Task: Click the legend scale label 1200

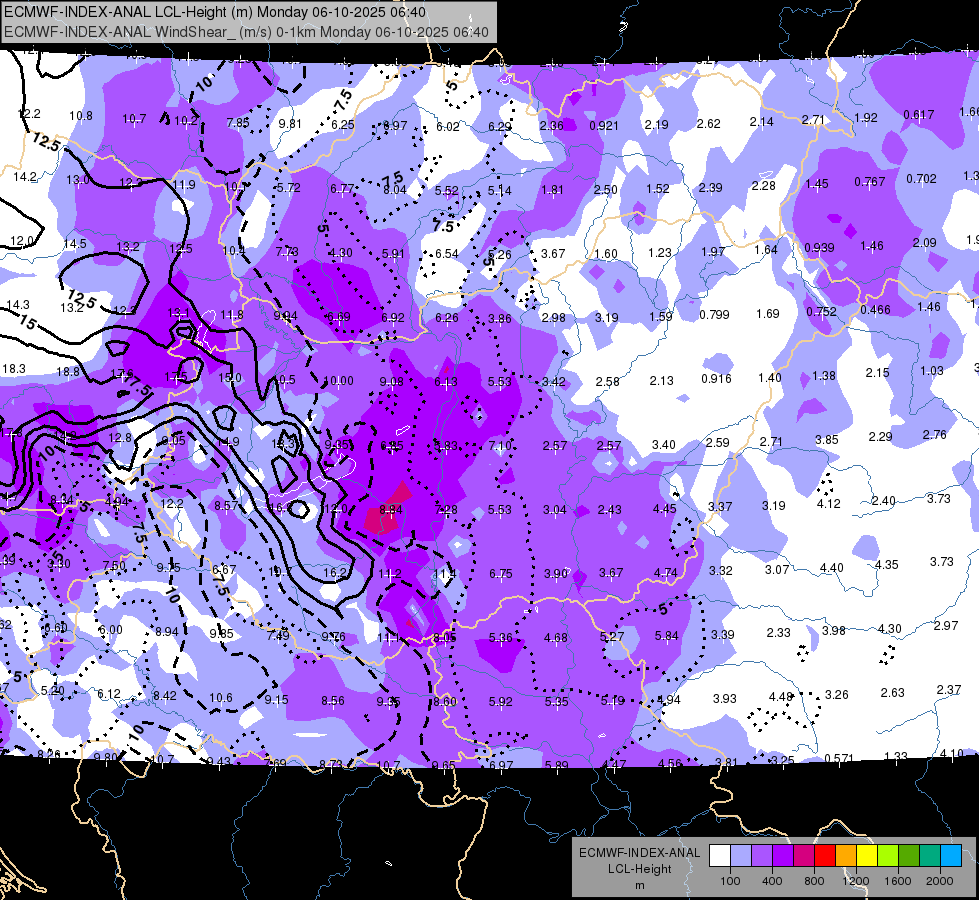Action: tap(855, 881)
